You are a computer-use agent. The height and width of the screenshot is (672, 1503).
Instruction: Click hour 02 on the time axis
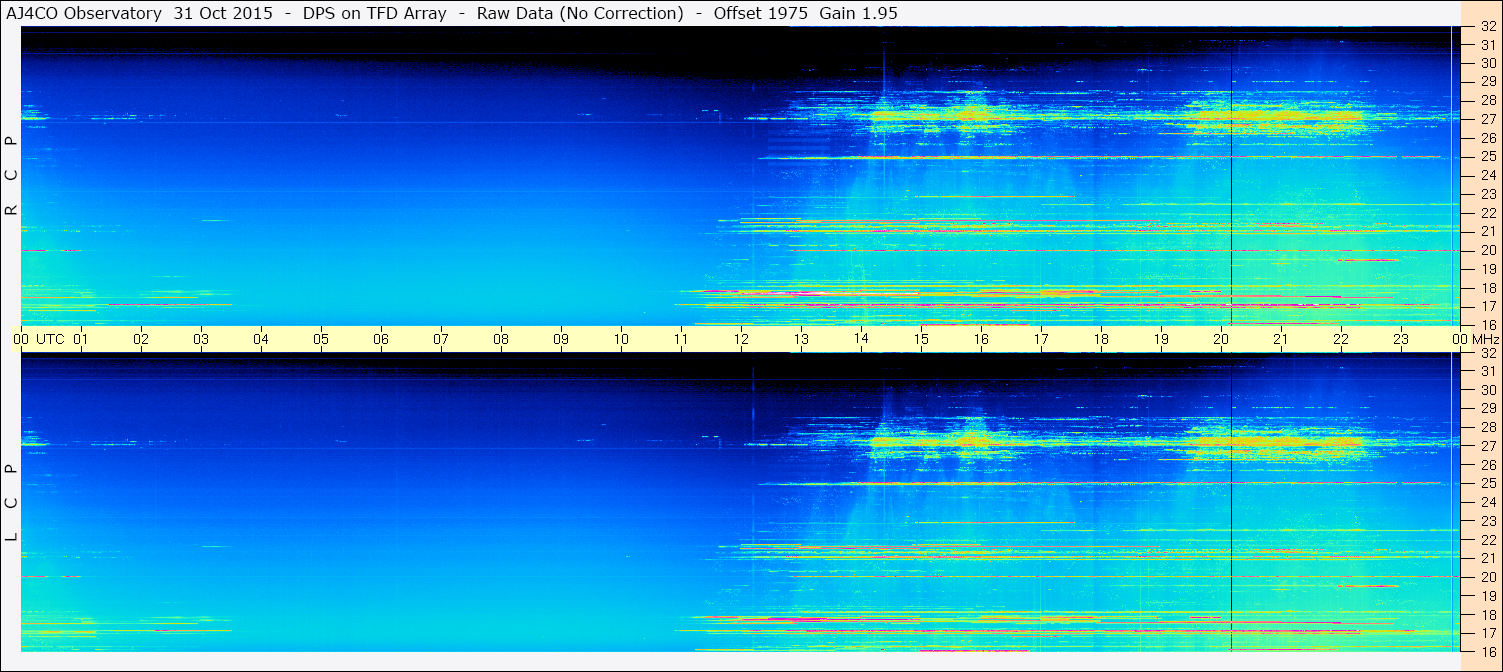point(141,339)
